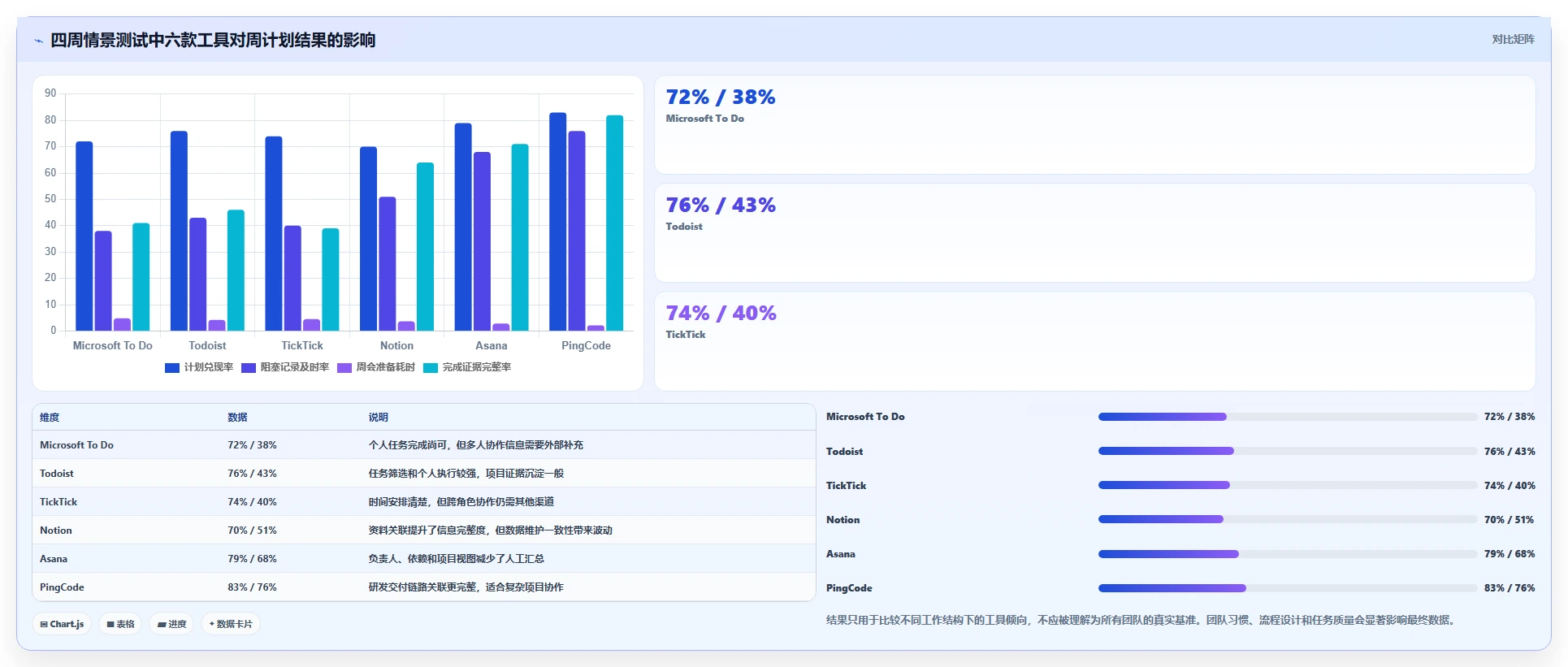Click the Asana x-axis label in chart

tap(491, 345)
